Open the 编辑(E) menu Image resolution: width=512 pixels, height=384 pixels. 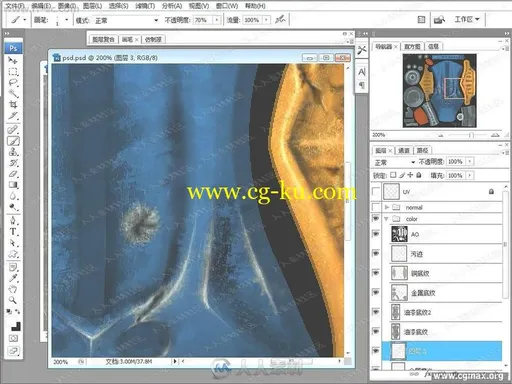click(41, 6)
